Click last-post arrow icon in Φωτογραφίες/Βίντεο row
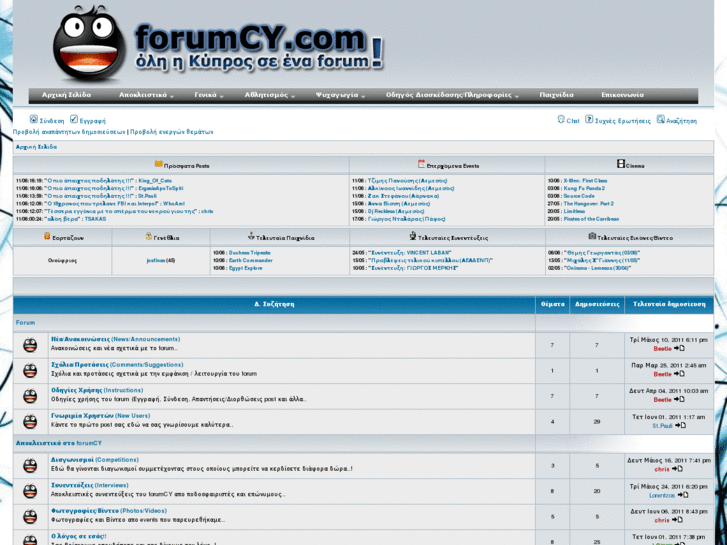727x545 pixels. pos(677,520)
